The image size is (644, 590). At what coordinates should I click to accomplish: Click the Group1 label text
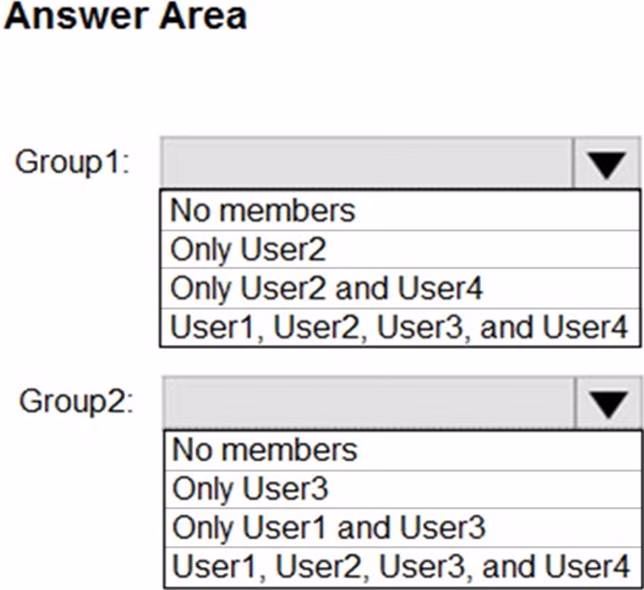(x=72, y=163)
